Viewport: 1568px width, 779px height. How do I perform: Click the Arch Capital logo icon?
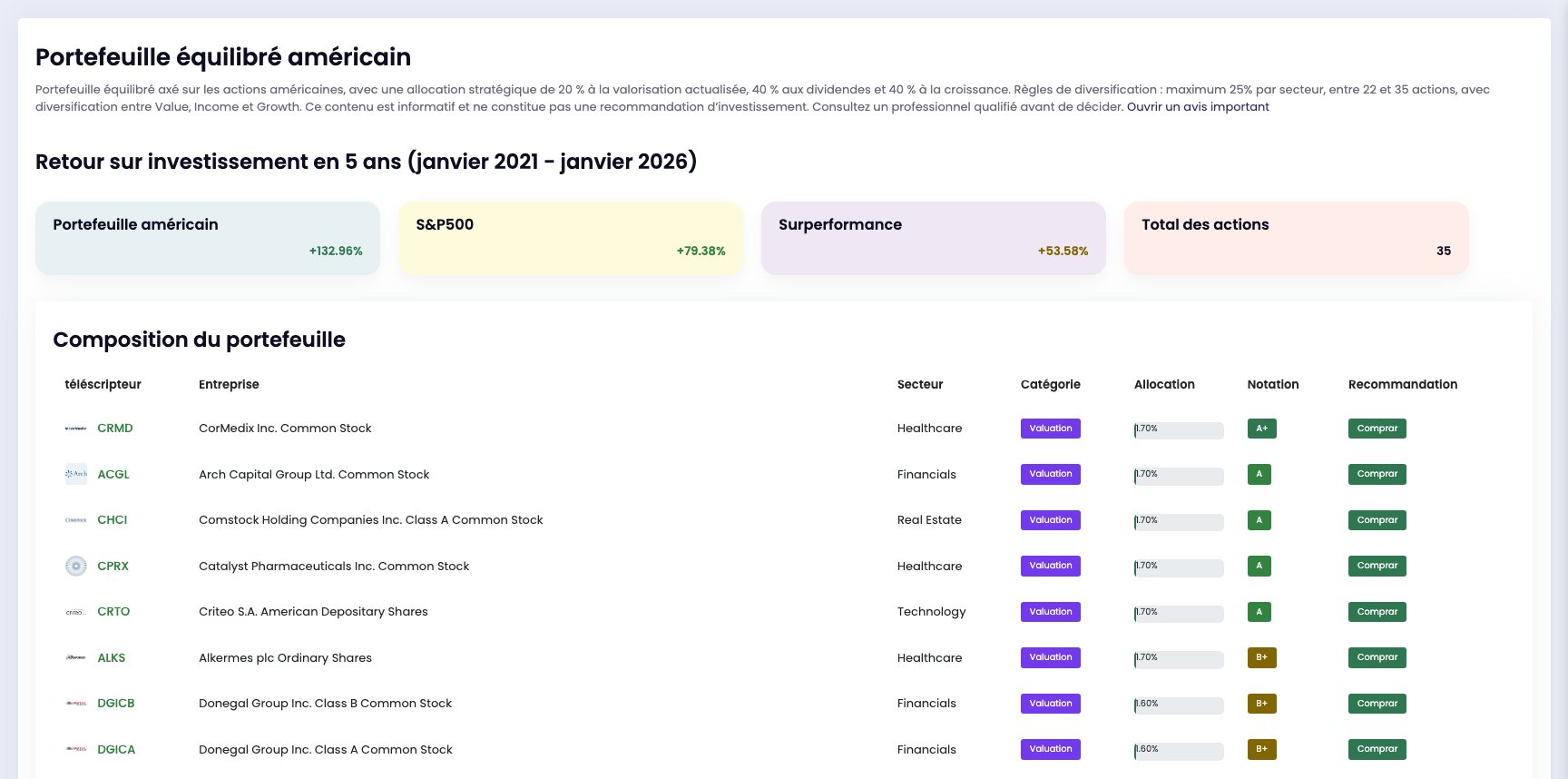click(76, 474)
